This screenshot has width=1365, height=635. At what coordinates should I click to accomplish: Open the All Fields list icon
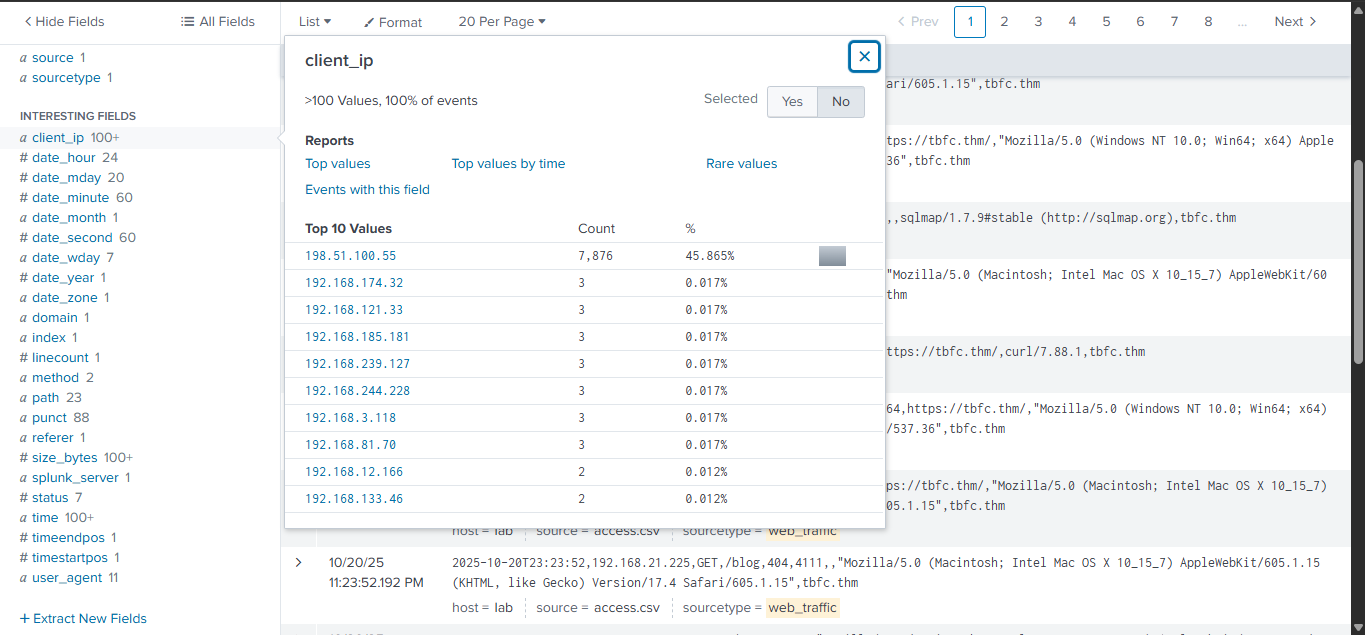tap(187, 21)
